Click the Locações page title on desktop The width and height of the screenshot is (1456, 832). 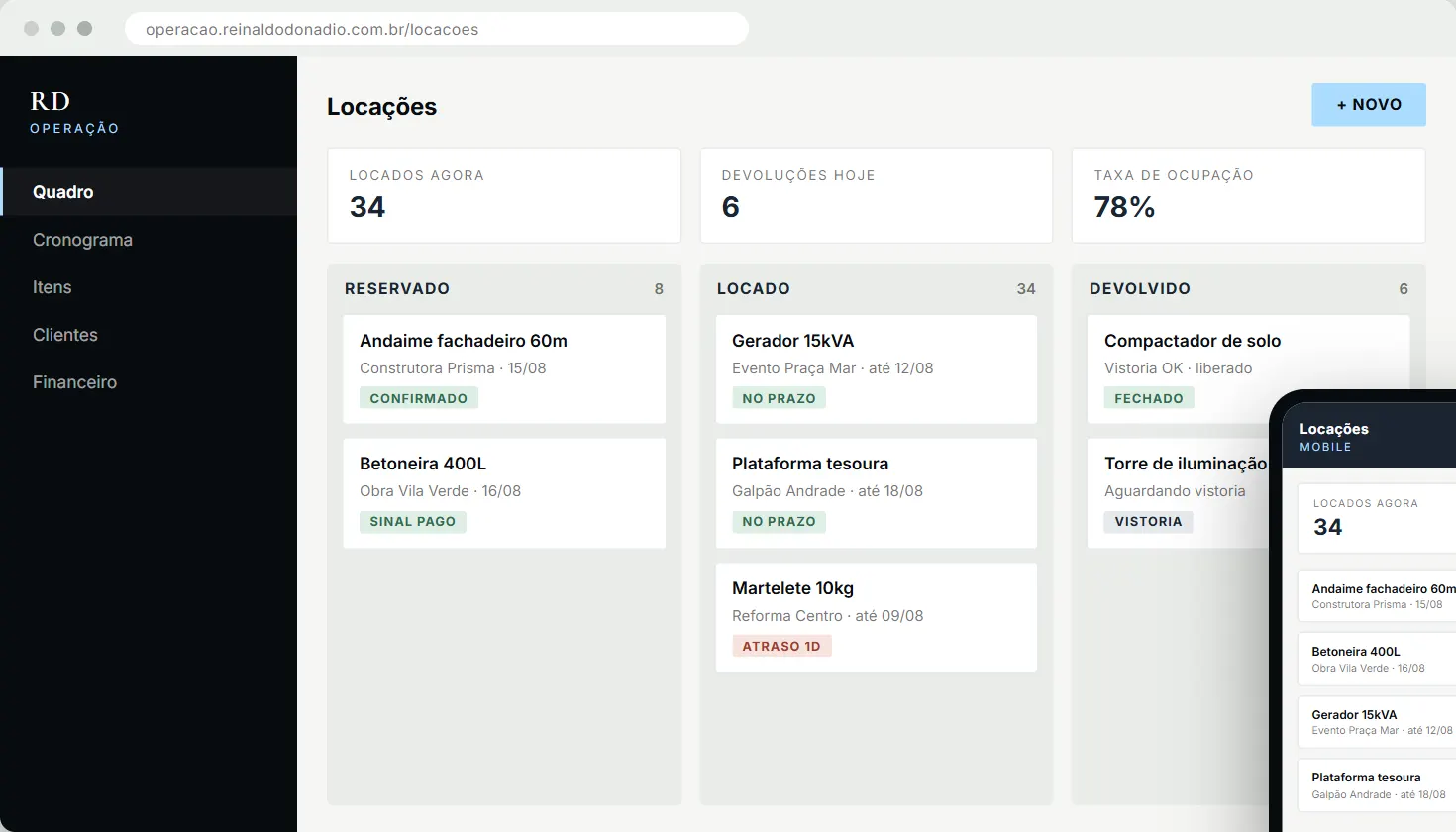click(x=382, y=107)
